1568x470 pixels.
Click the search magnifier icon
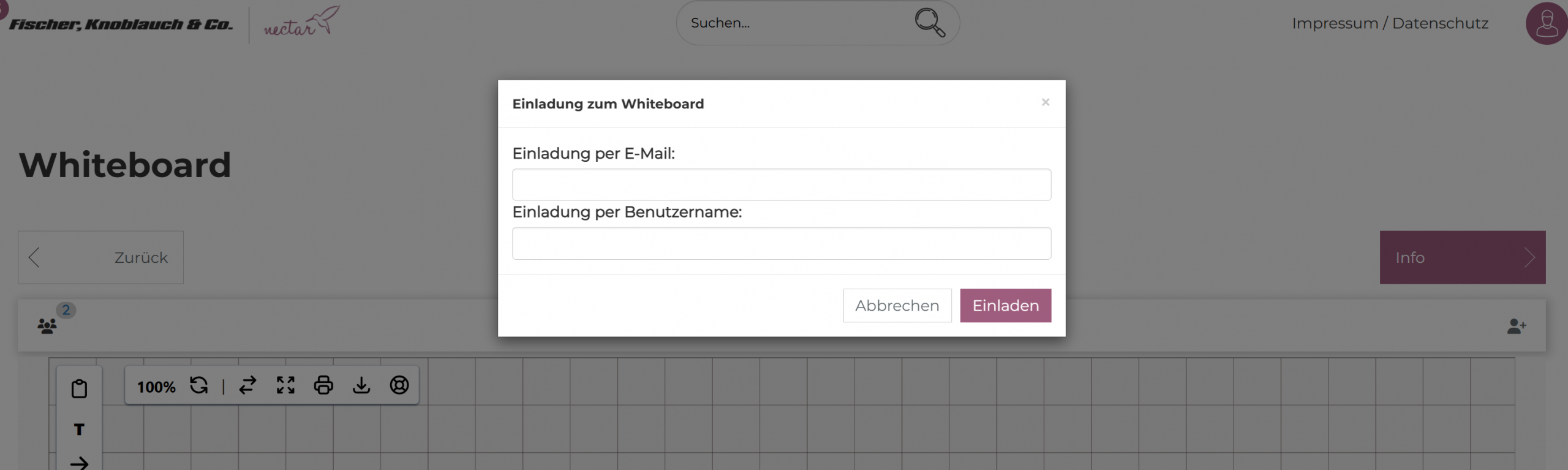click(929, 23)
